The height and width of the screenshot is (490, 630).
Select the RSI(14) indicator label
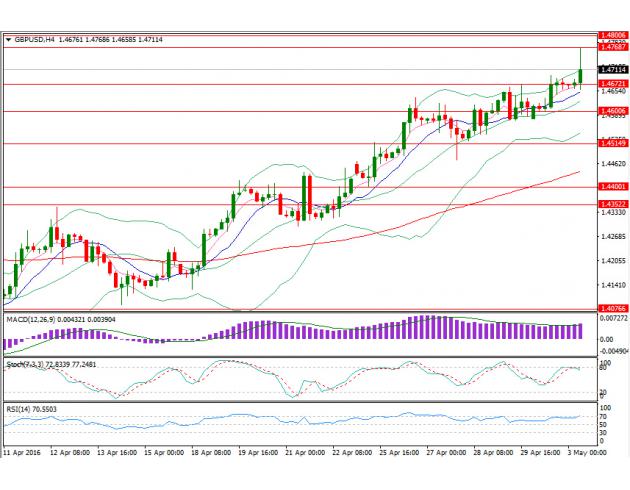20,411
